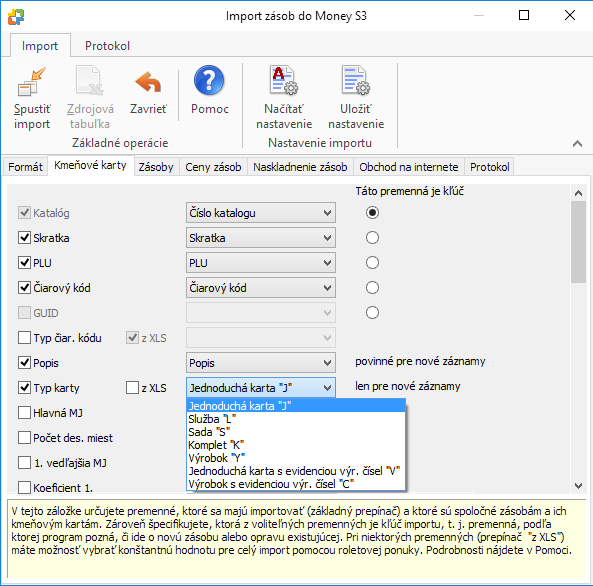The height and width of the screenshot is (586, 593).
Task: Click the Uložiť nastavenie icon
Action: click(x=355, y=80)
